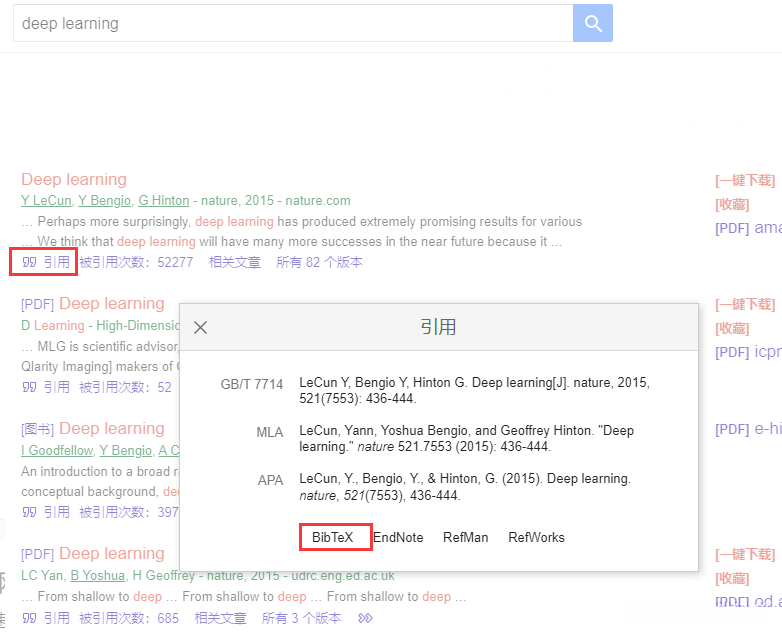Viewport: 782px width, 633px height.
Task: Open the EndNote export link
Action: pyautogui.click(x=398, y=537)
